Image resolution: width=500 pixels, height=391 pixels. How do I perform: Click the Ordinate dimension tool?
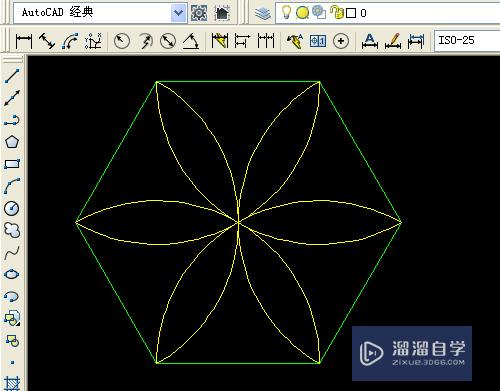(93, 41)
